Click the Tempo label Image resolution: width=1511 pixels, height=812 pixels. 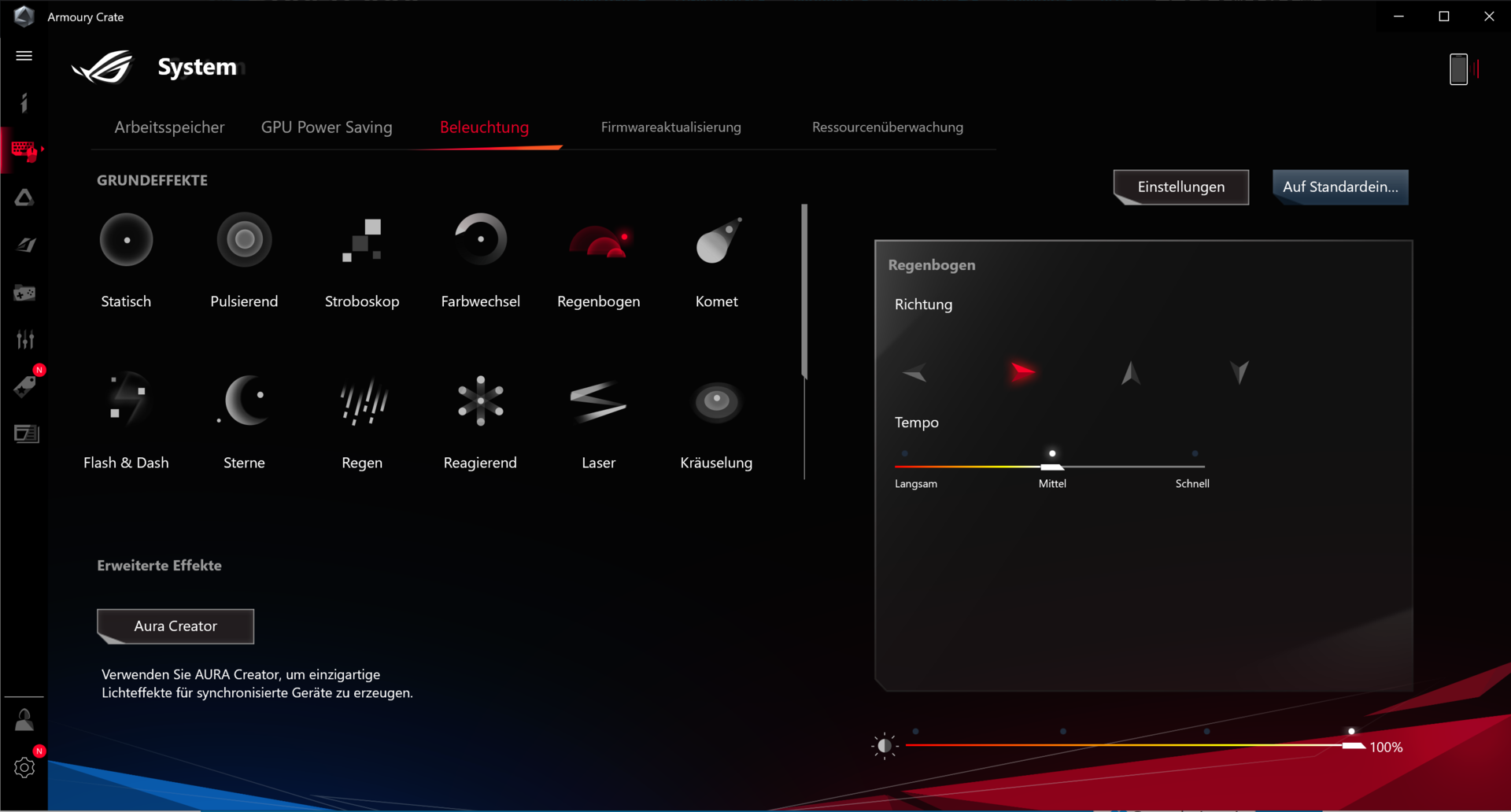coord(916,423)
